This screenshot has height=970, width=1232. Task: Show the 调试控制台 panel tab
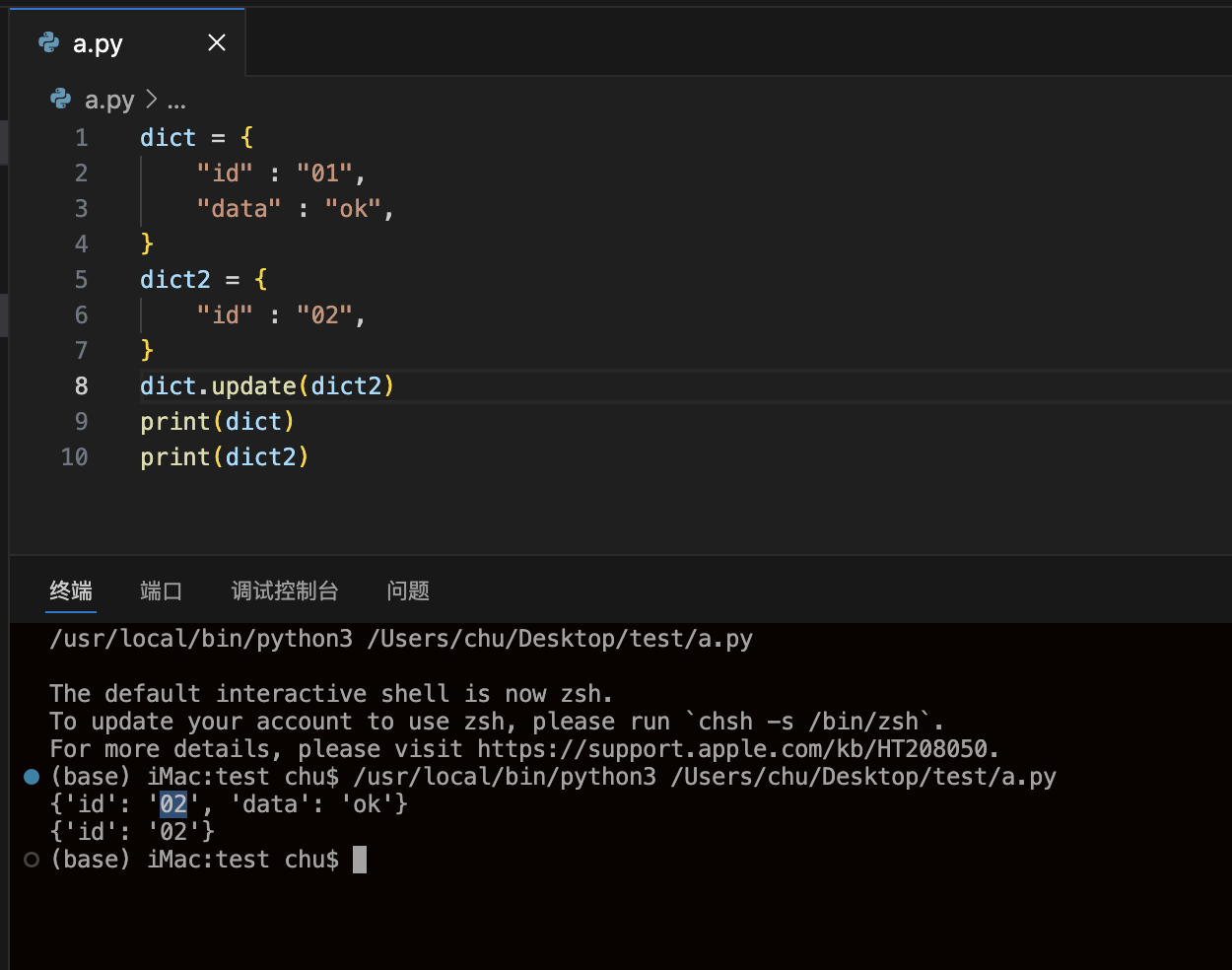click(x=285, y=590)
